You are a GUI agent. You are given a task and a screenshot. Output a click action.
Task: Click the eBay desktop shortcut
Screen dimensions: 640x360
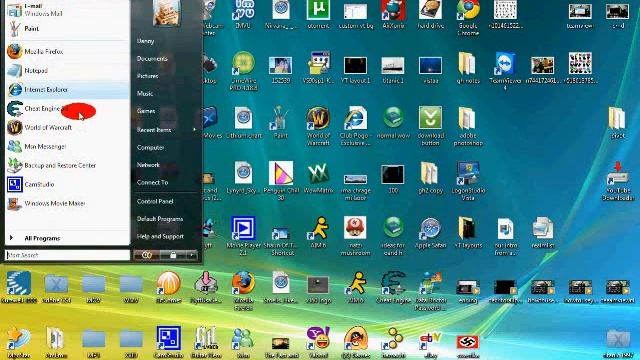[x=430, y=342]
